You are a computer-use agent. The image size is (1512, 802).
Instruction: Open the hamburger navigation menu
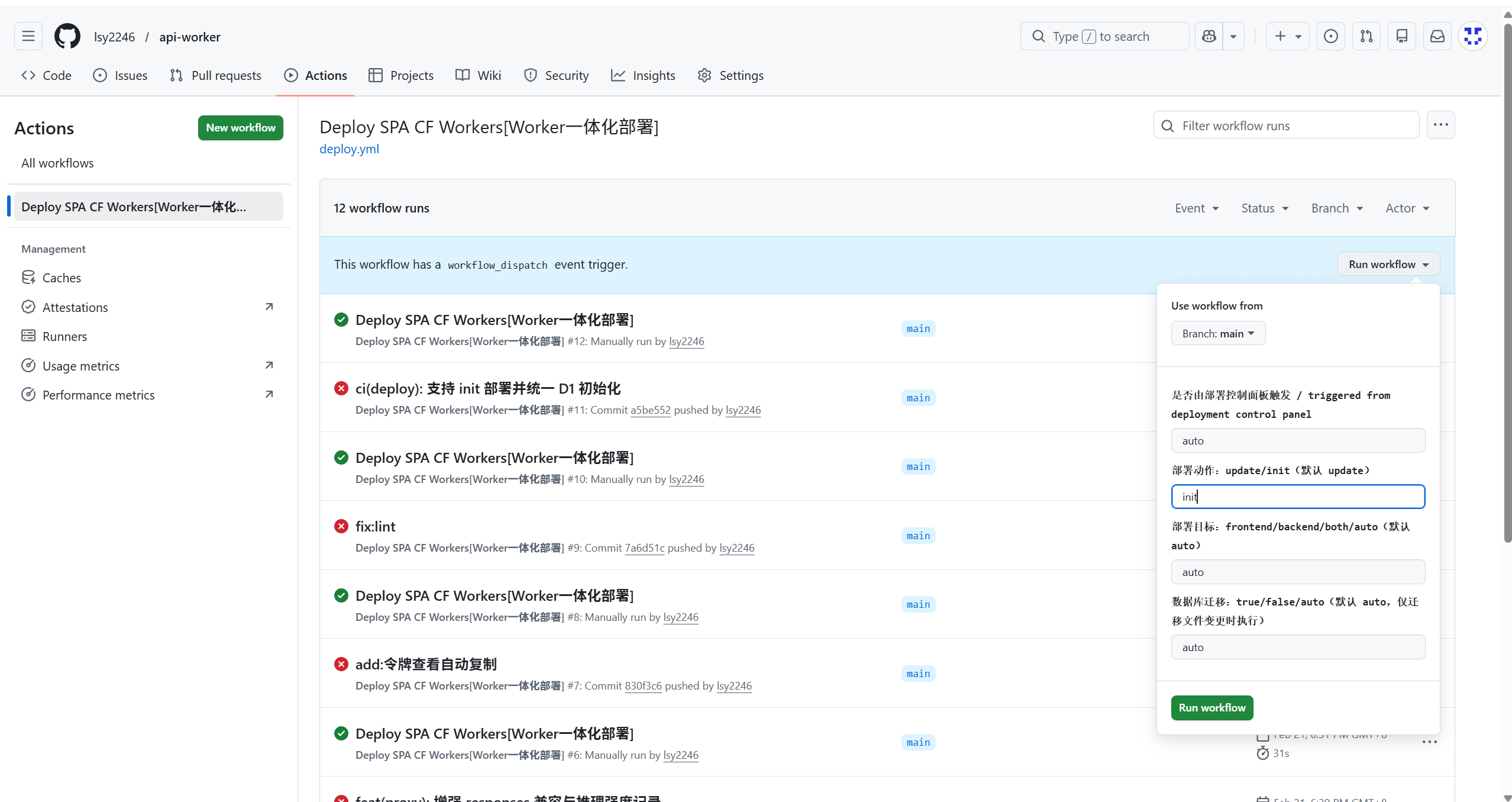point(28,36)
